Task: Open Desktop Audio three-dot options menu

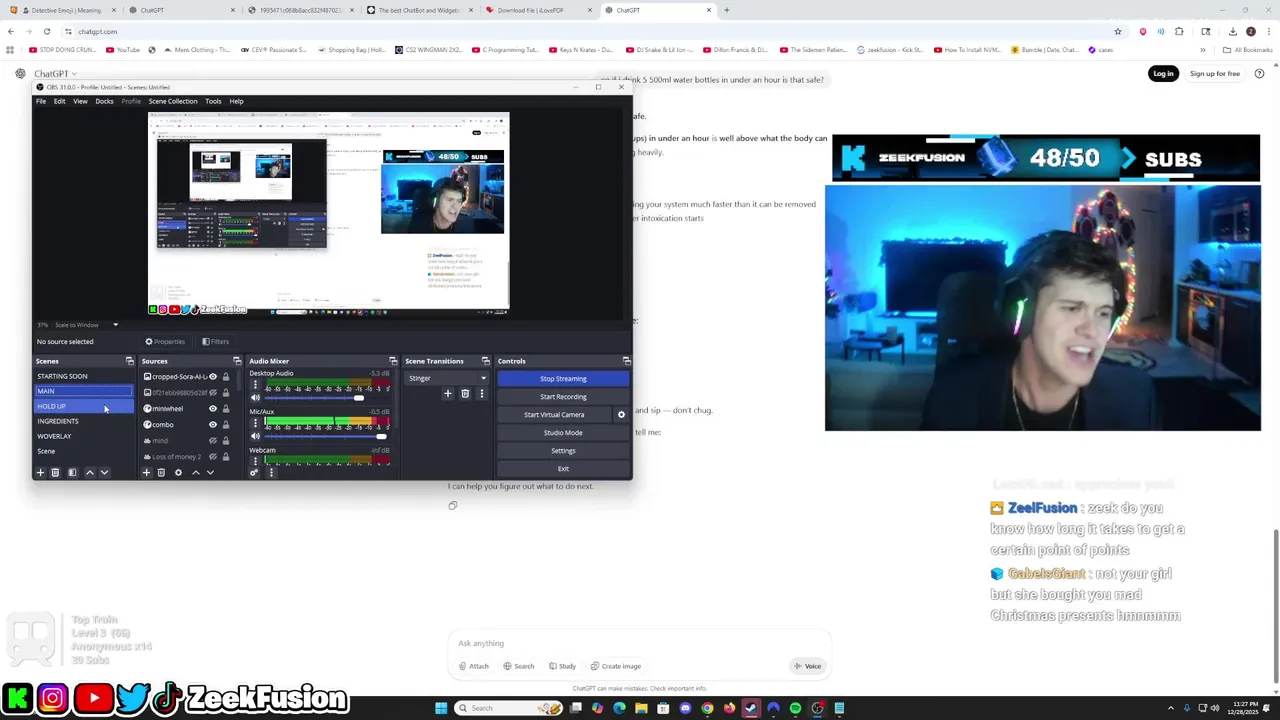Action: coord(255,385)
